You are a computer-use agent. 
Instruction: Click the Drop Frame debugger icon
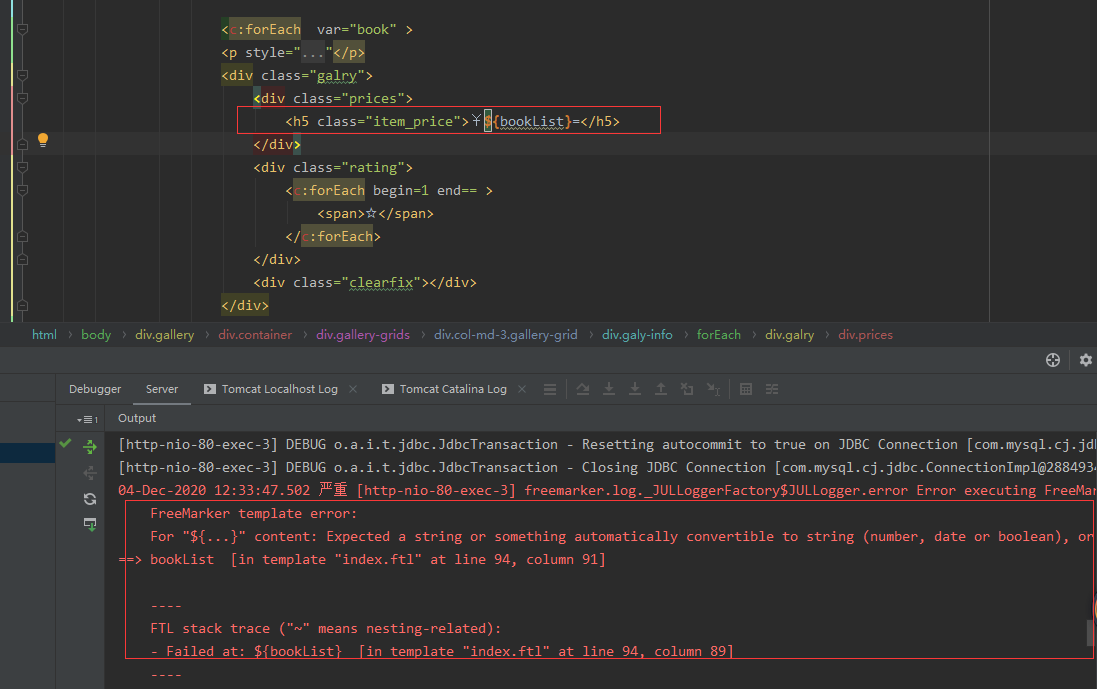click(x=687, y=389)
